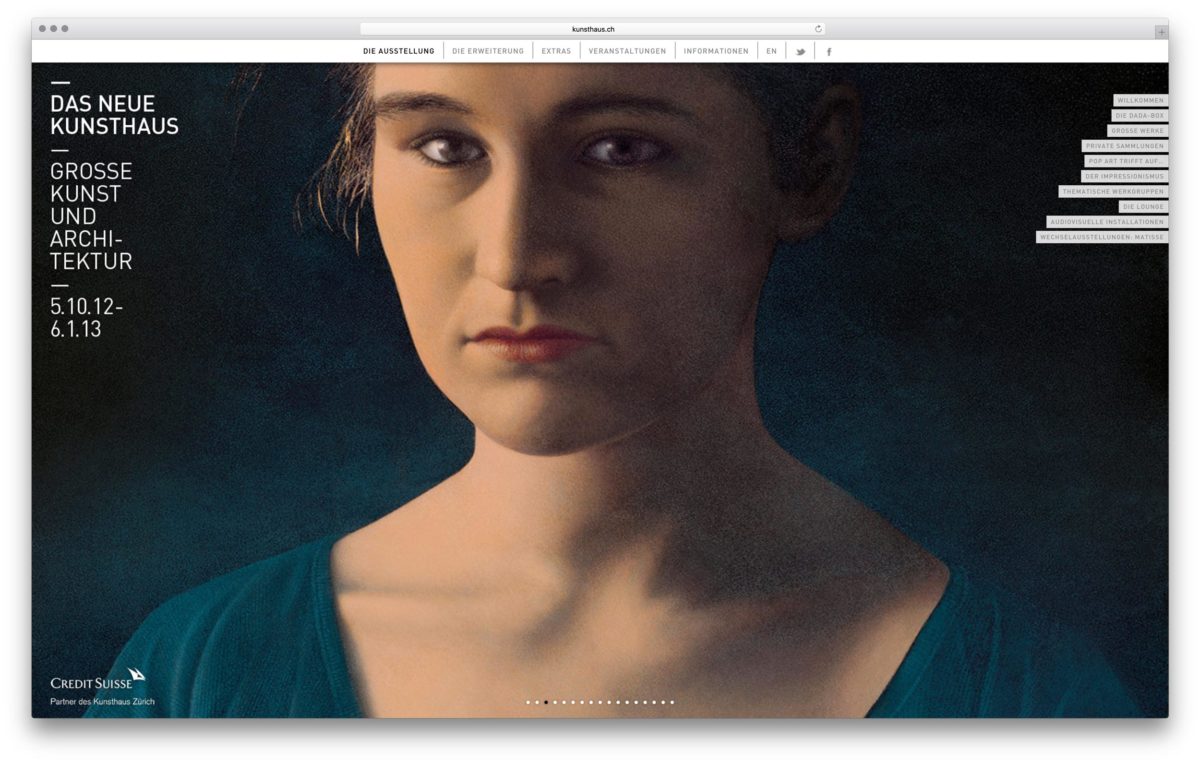This screenshot has width=1200, height=763.
Task: Go to the Extras menu item
Action: pos(556,51)
